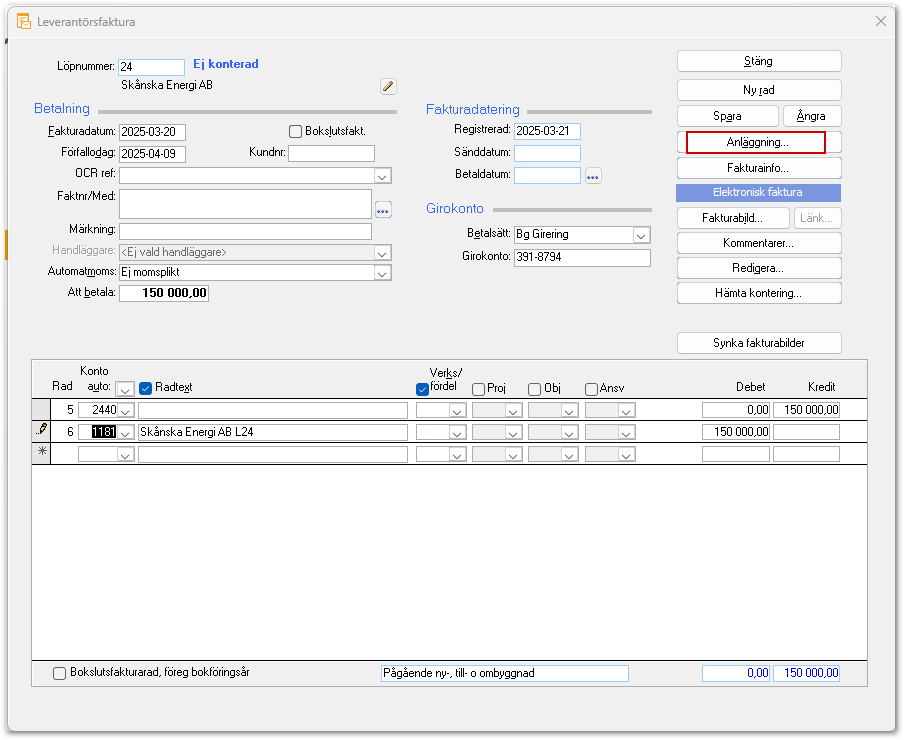Click the Registrerad date field
This screenshot has height=740, width=904.
click(x=547, y=131)
